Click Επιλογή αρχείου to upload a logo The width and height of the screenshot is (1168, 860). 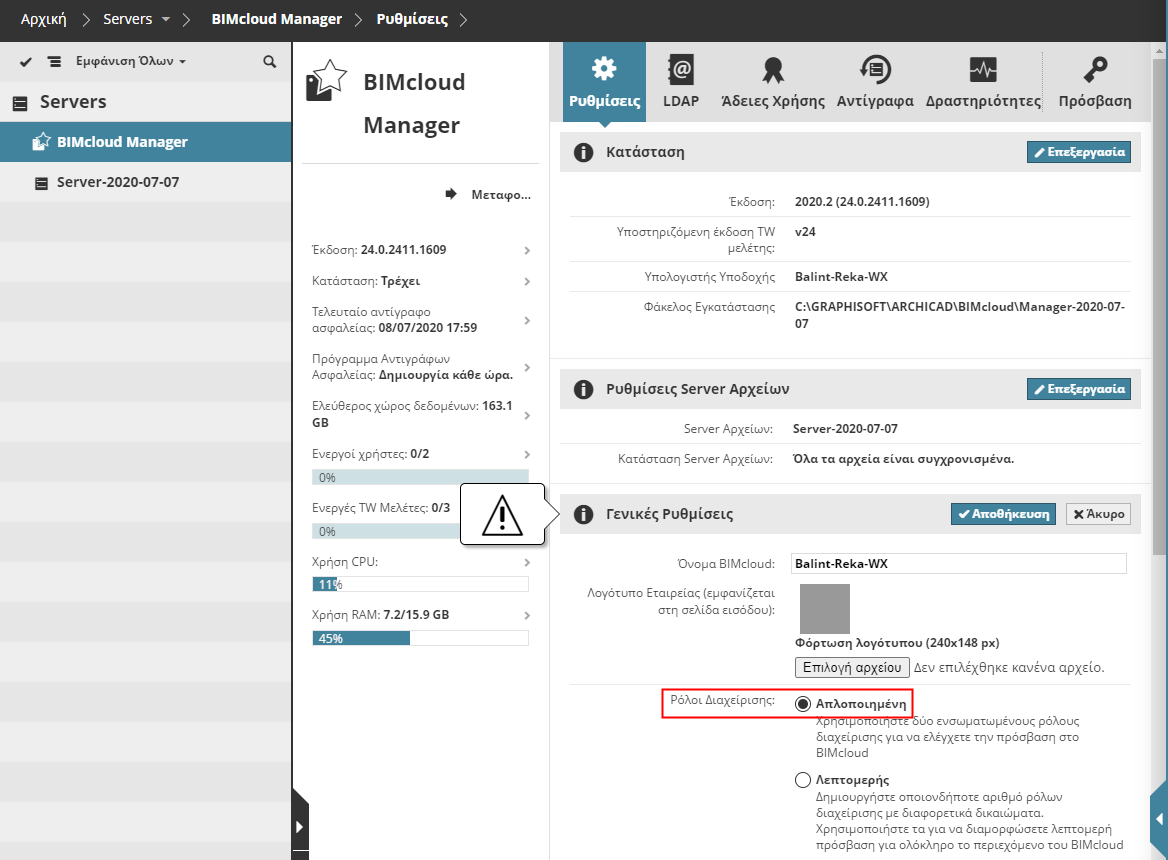[851, 667]
